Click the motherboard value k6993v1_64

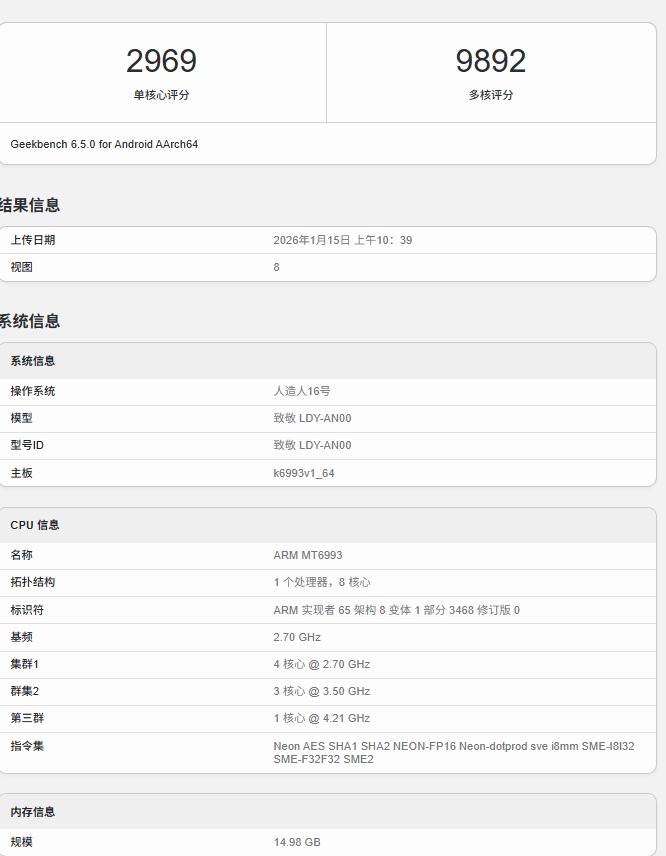pos(303,473)
